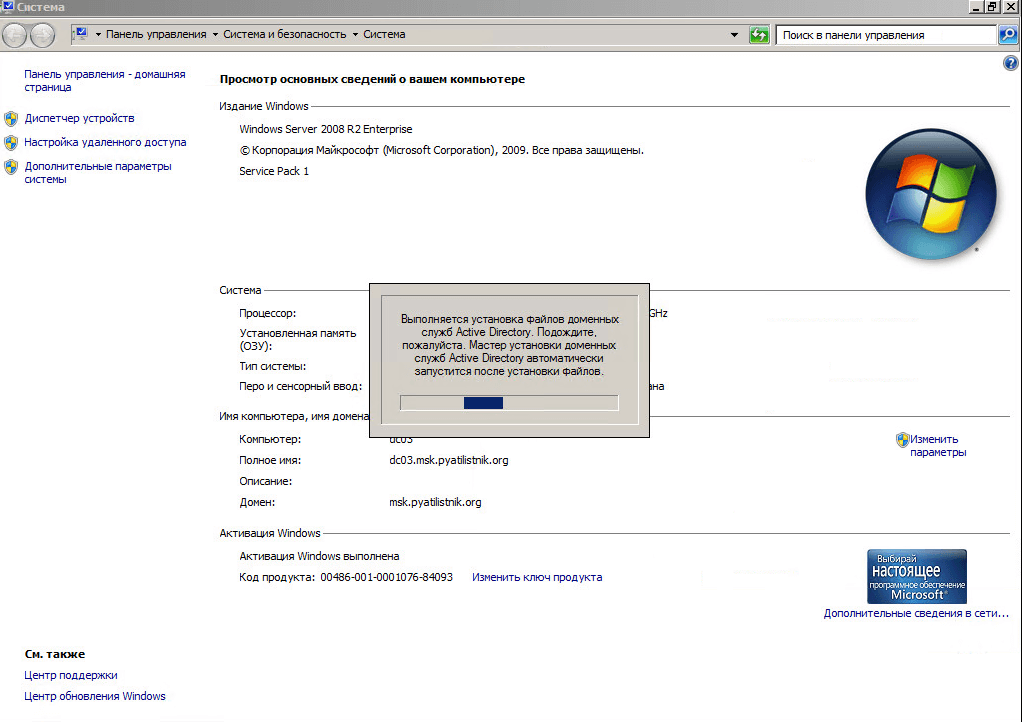Click the green Refresh icon in address bar
Screen dimensions: 1022x722
coord(760,35)
